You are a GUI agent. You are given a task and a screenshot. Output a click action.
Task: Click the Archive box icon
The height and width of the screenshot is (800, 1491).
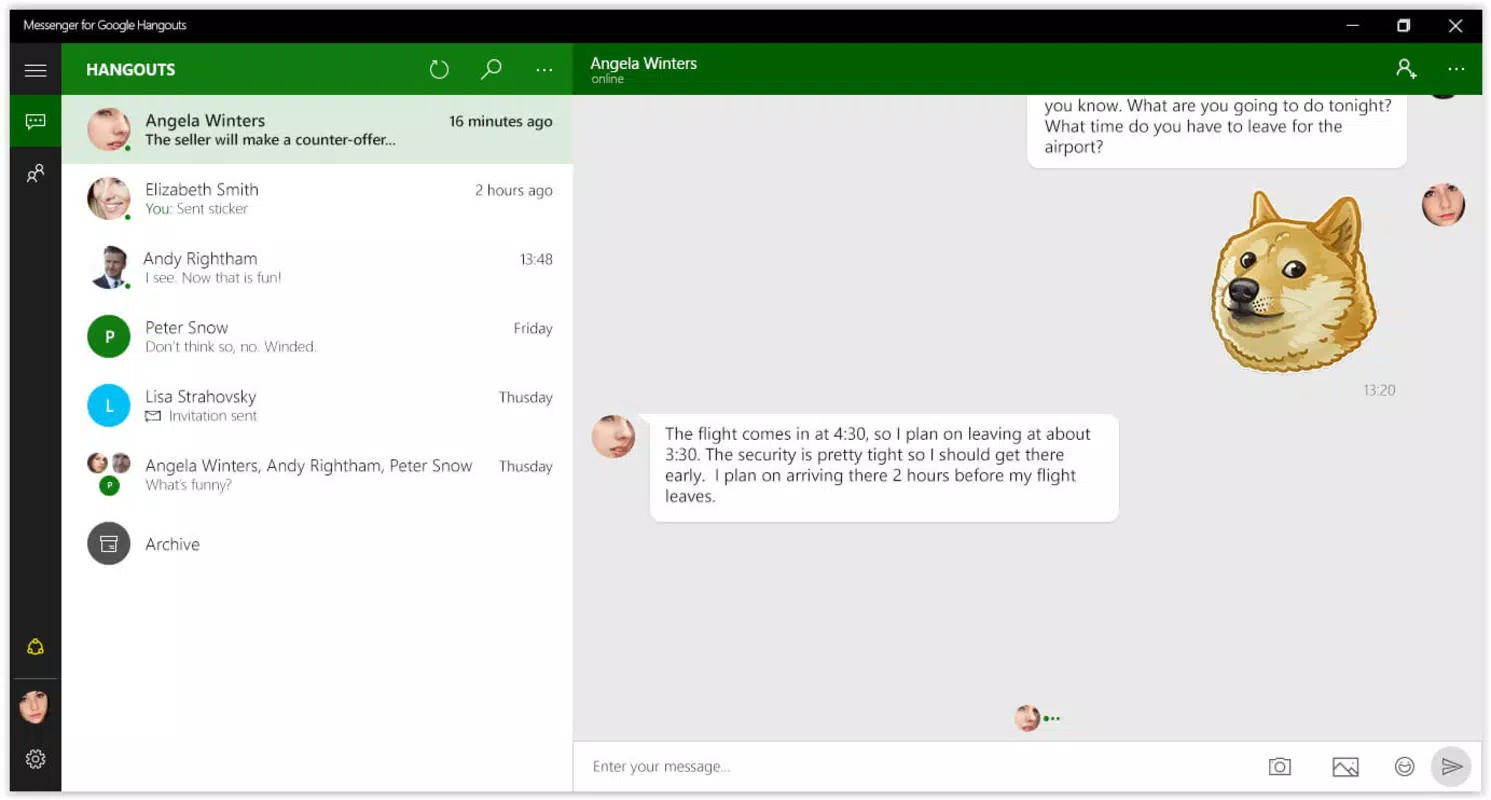pos(109,544)
